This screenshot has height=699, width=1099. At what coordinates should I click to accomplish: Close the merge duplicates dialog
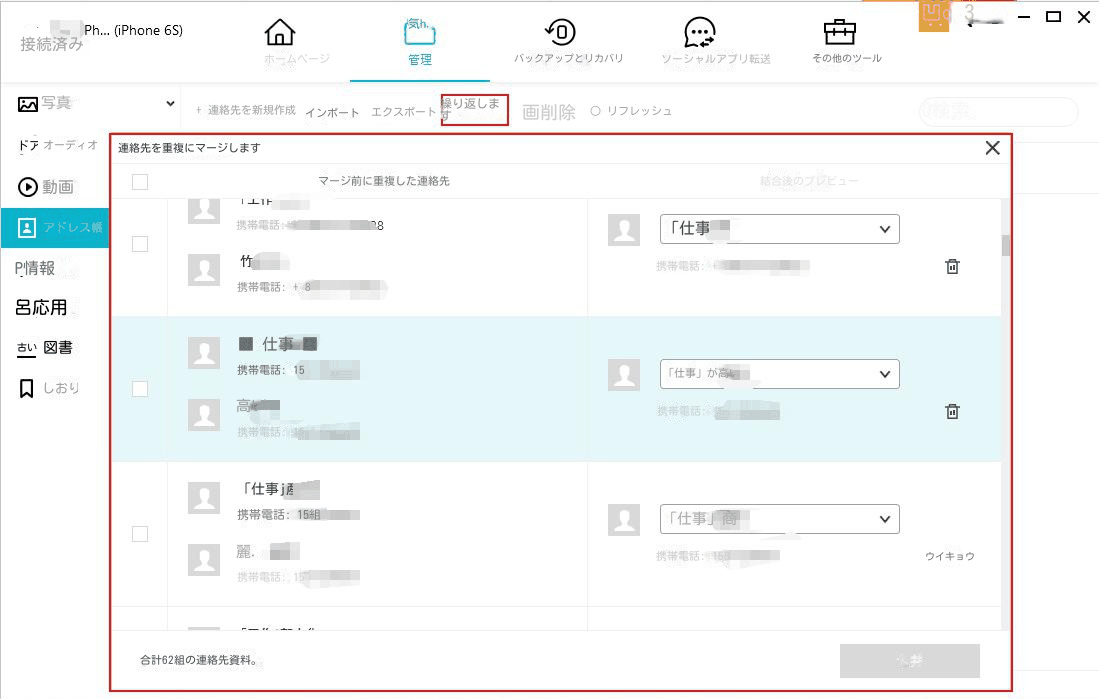(992, 148)
